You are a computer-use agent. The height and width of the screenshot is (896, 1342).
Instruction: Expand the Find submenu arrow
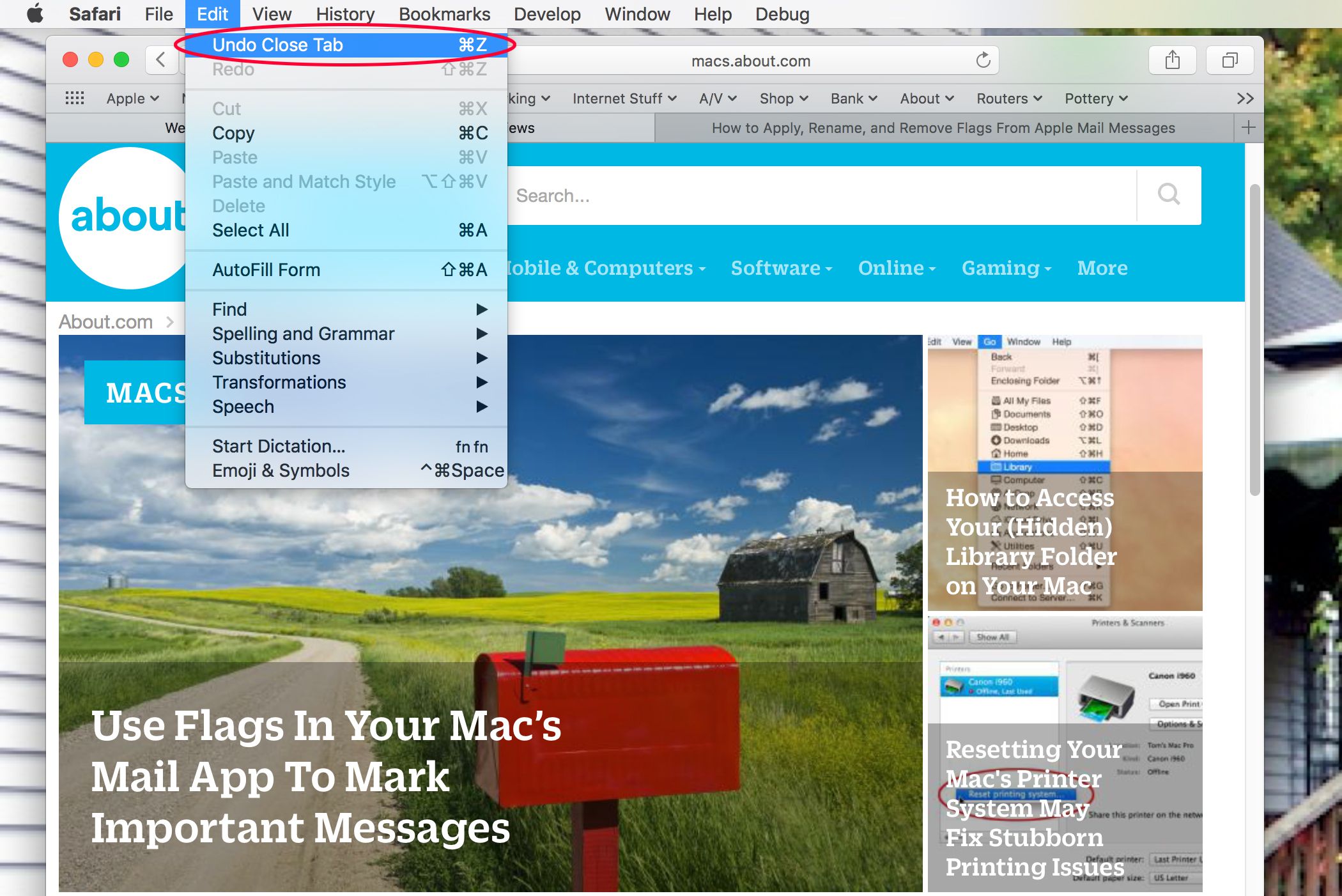pyautogui.click(x=482, y=309)
